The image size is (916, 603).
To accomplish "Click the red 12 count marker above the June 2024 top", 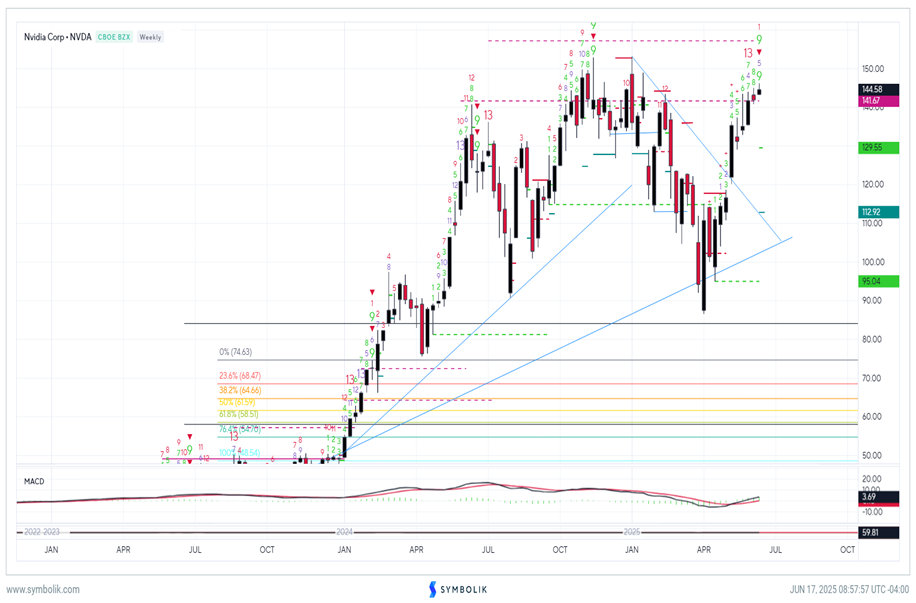I will [471, 77].
